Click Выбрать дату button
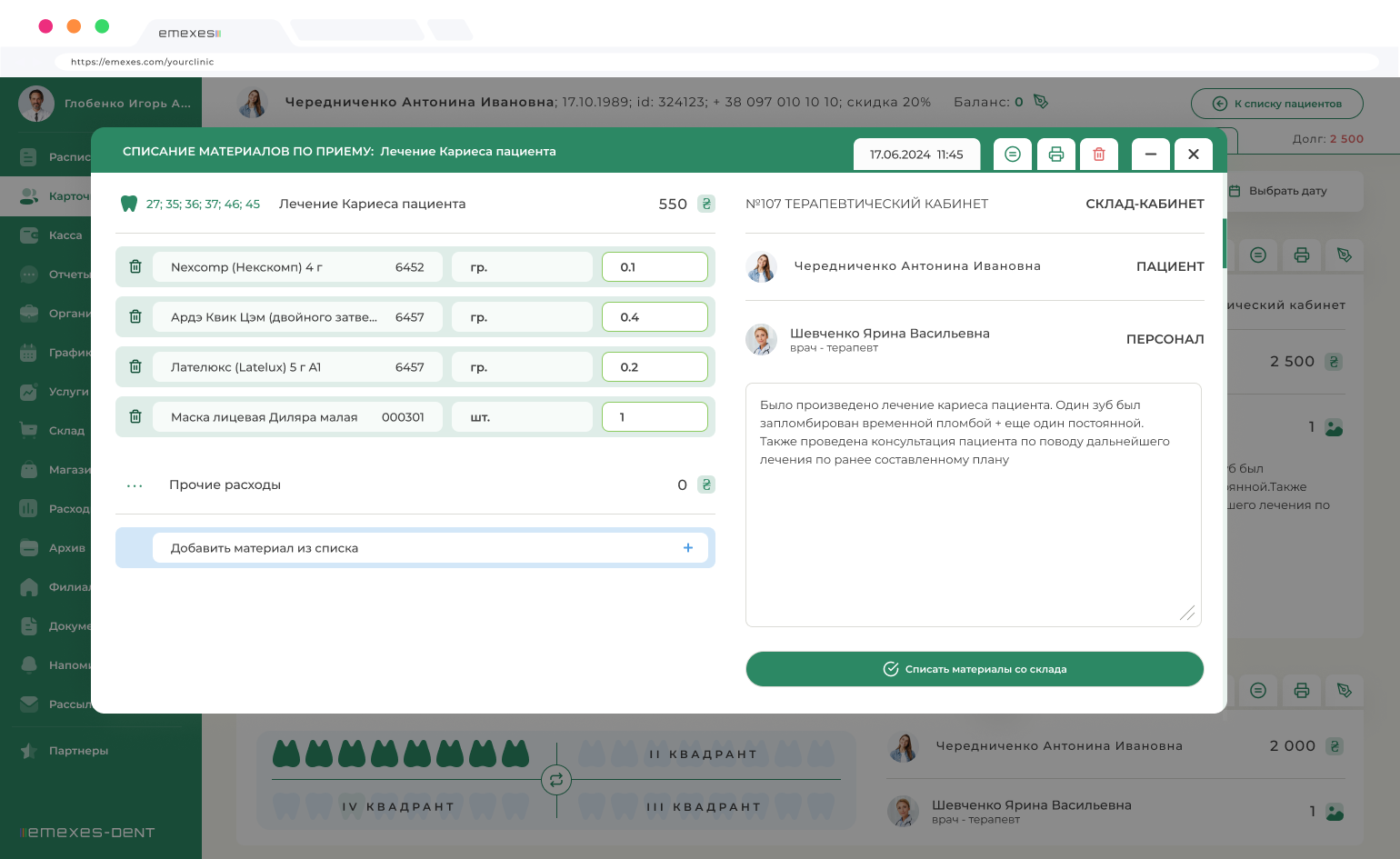 [x=1288, y=191]
